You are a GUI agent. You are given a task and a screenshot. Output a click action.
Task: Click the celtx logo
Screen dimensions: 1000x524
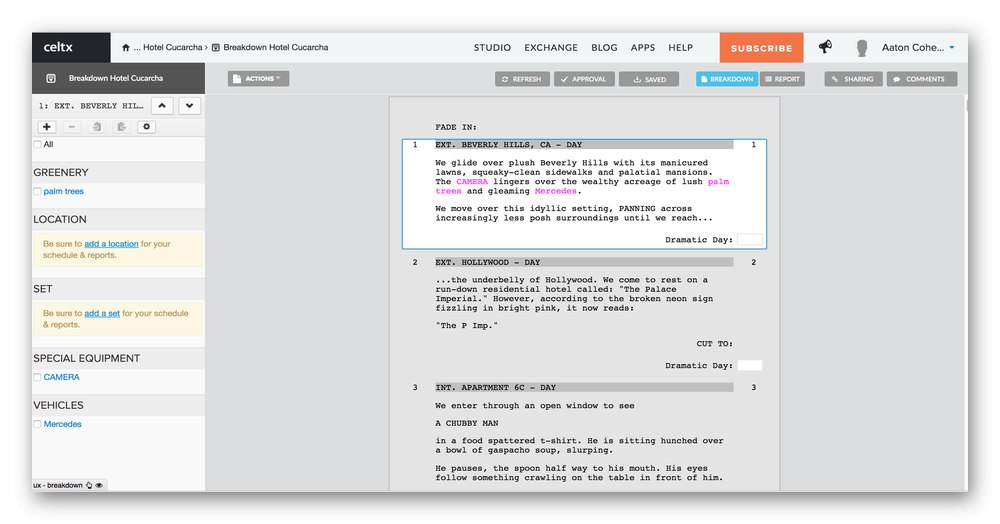coord(58,47)
